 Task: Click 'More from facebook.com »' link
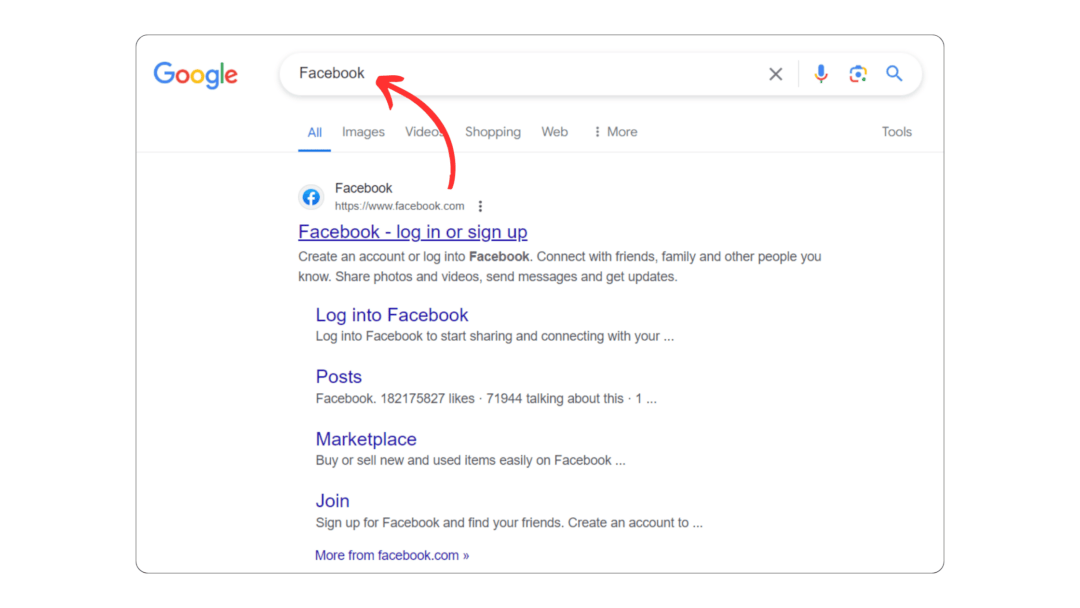(392, 555)
